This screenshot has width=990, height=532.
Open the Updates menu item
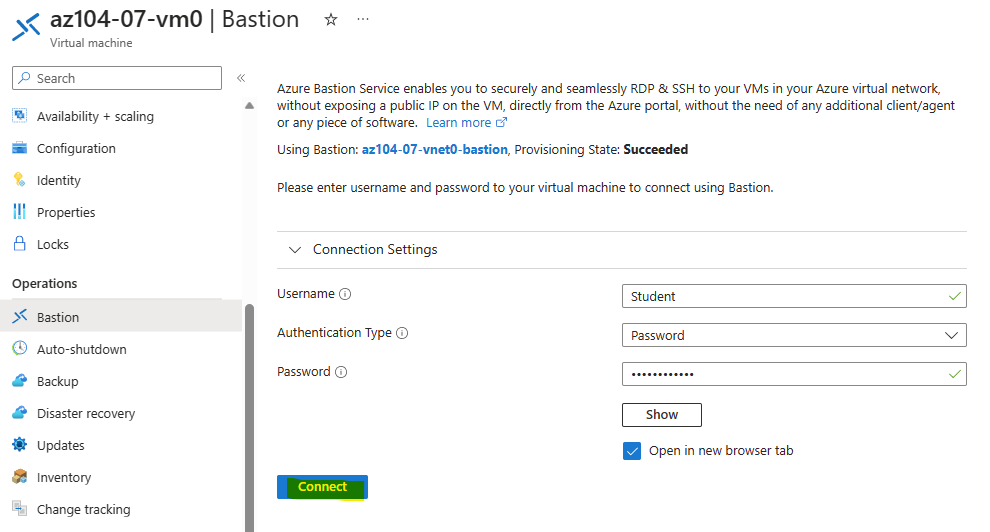click(x=61, y=445)
